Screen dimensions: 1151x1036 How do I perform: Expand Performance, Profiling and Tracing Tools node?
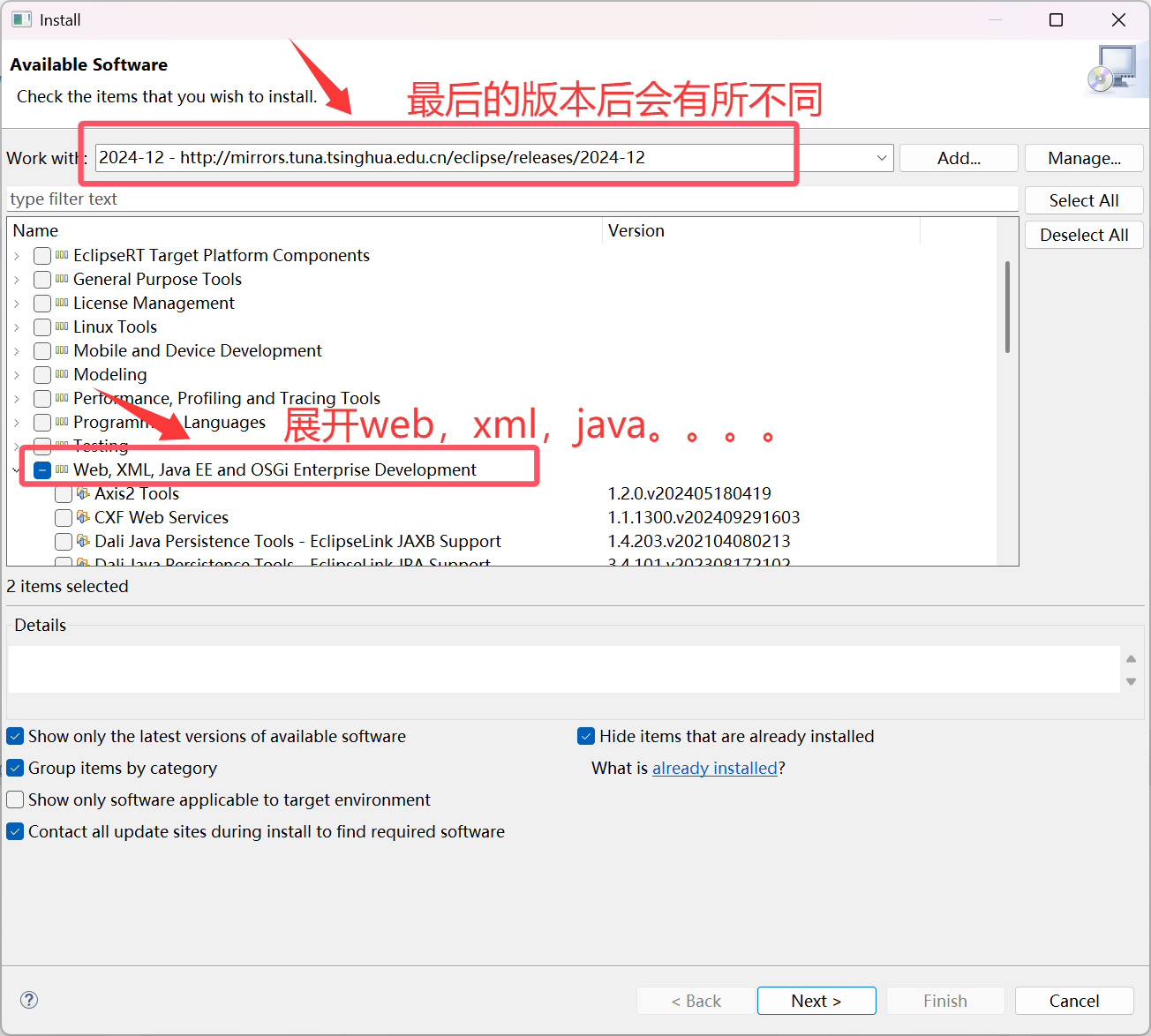pyautogui.click(x=17, y=399)
